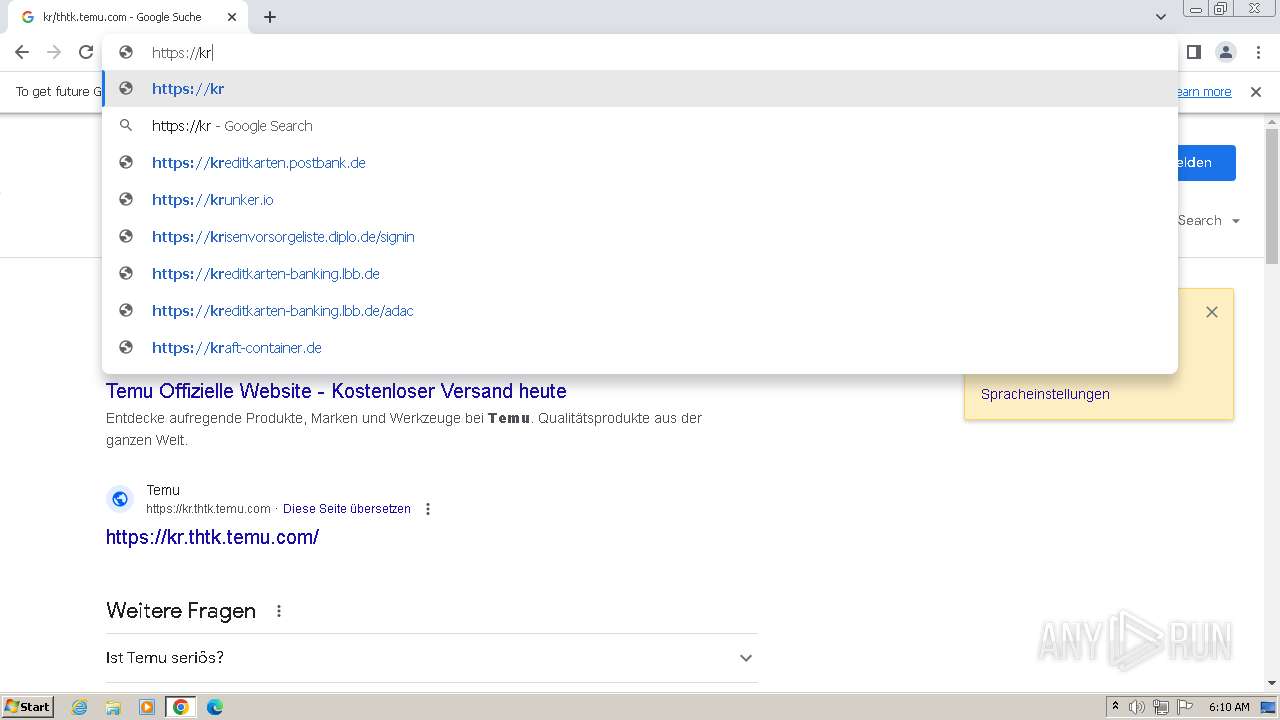Close the yellow language notice box

click(1212, 312)
